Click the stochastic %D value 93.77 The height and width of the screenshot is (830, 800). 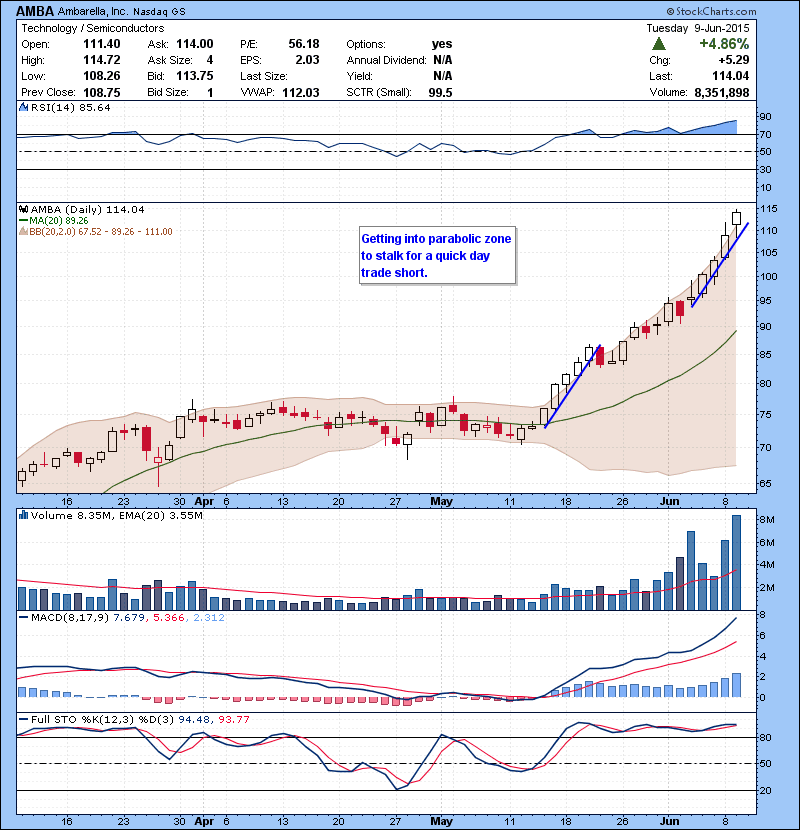point(233,719)
